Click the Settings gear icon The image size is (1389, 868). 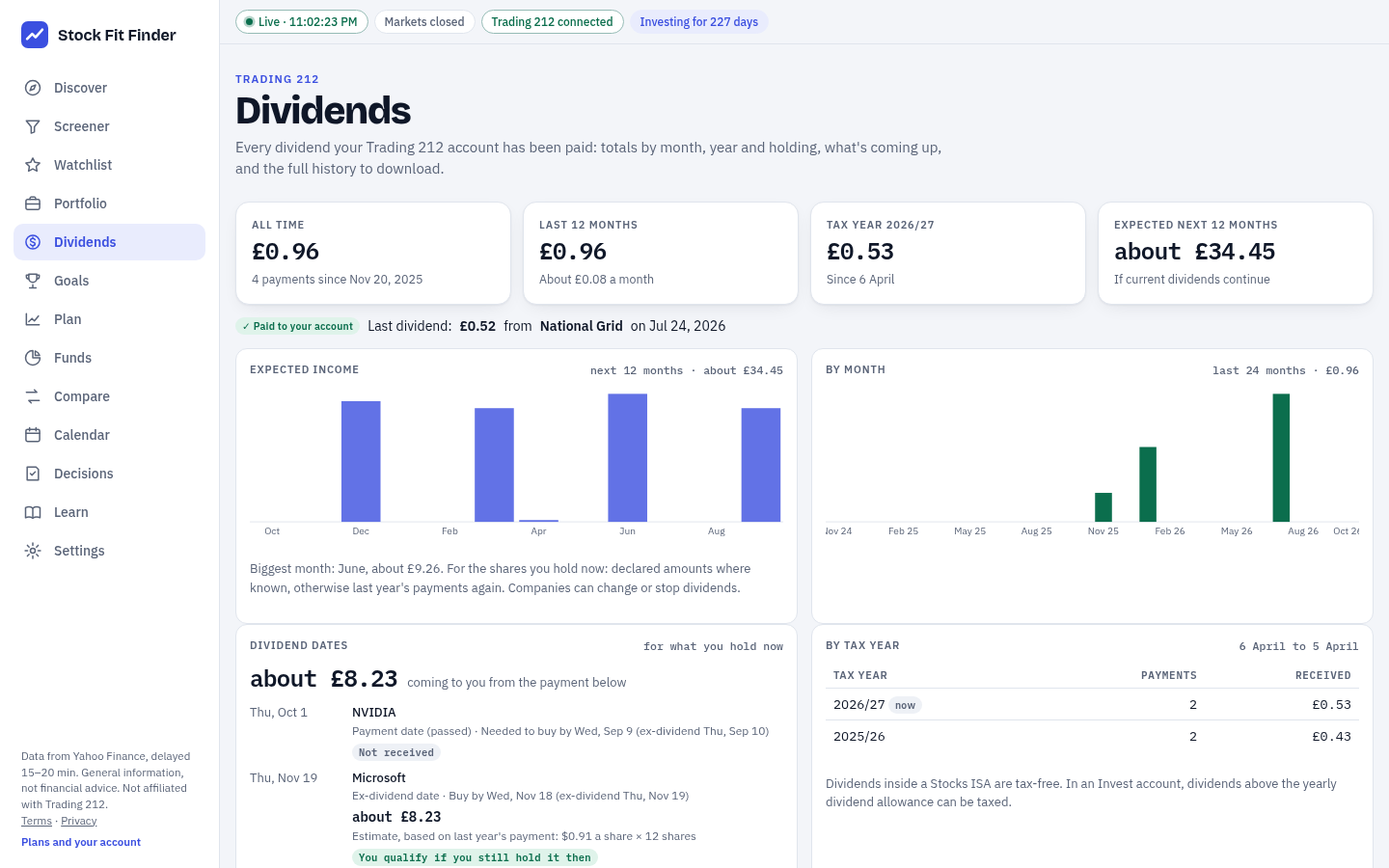[x=33, y=551]
